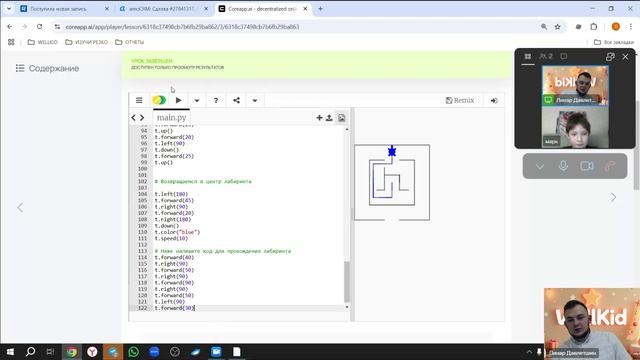Click the code editor scrollbar thumb
Viewport: 640px width, 360px height.
coord(347,282)
